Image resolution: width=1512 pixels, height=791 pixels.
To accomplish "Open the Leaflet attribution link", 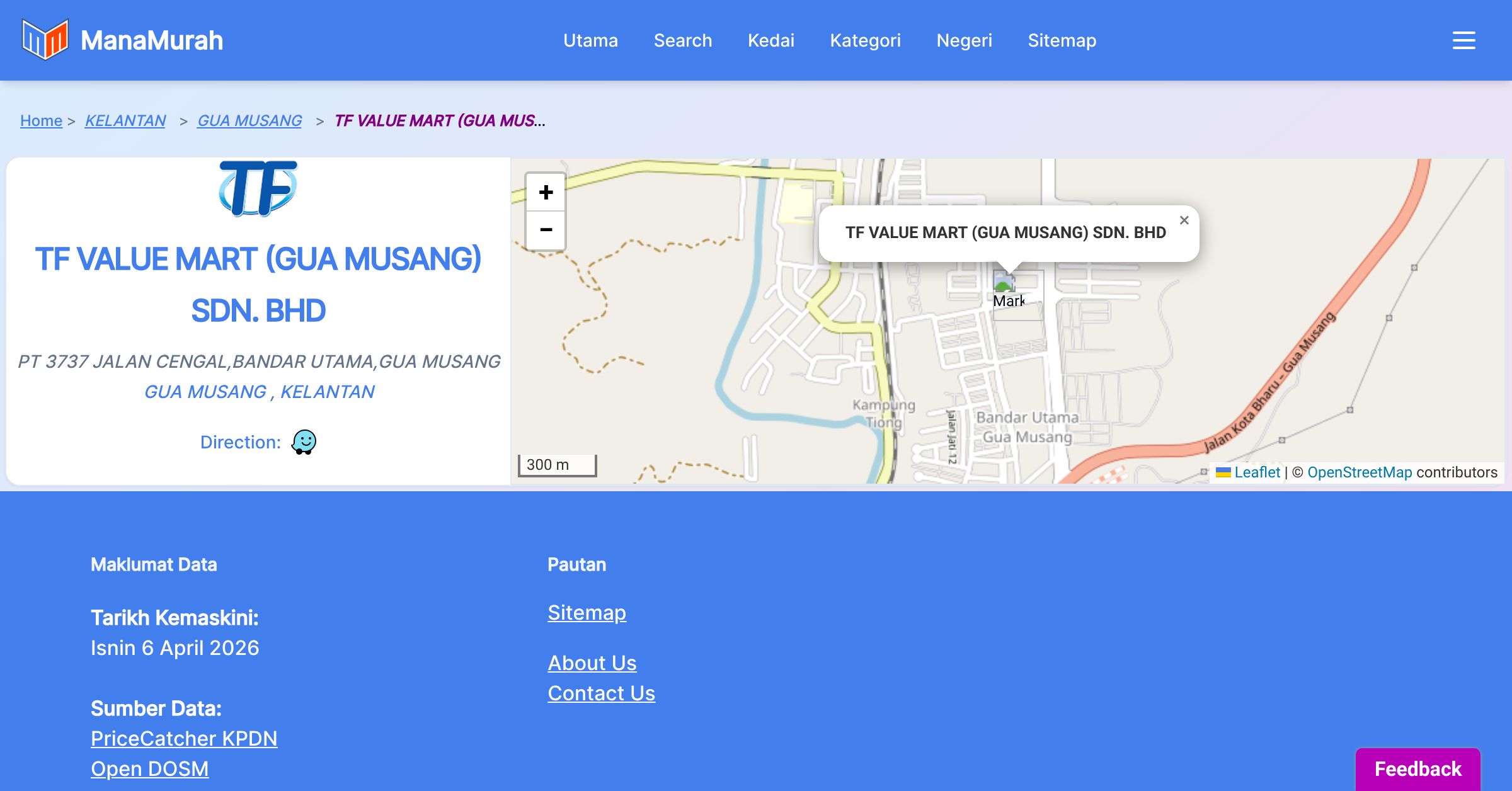I will click(1256, 472).
